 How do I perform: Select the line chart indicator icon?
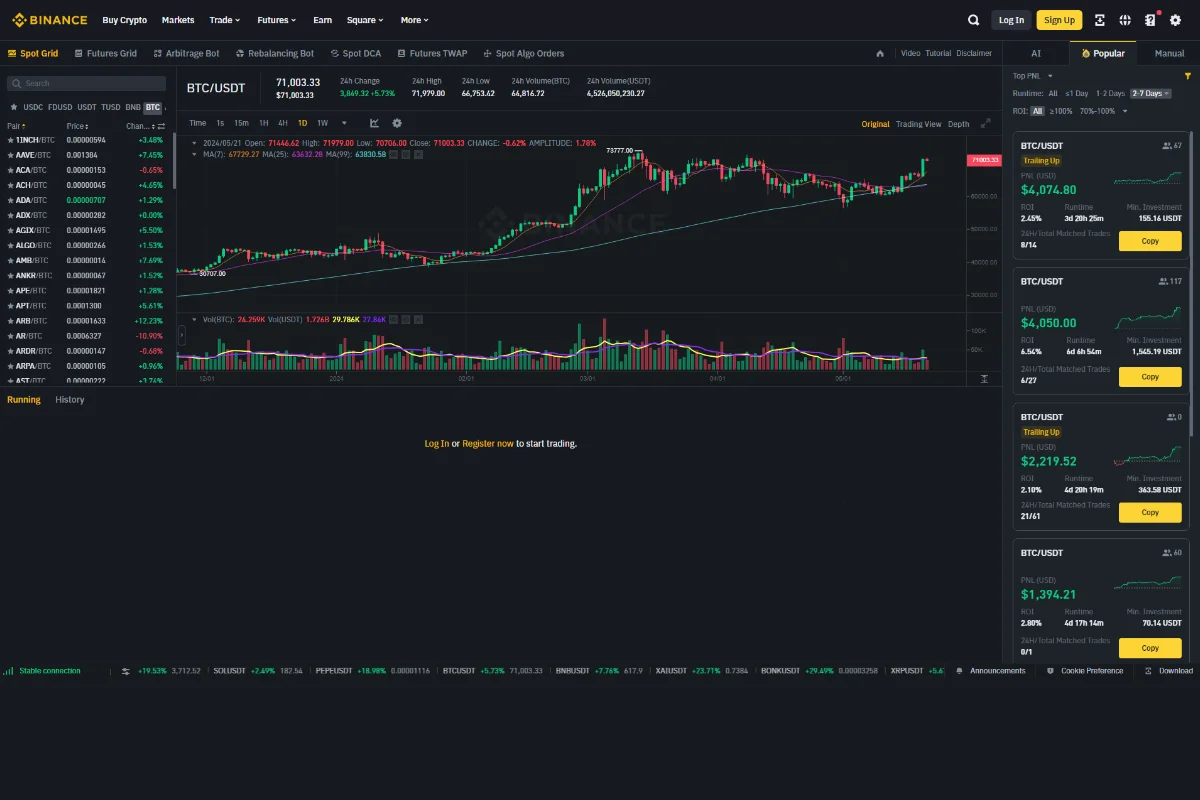tap(373, 123)
